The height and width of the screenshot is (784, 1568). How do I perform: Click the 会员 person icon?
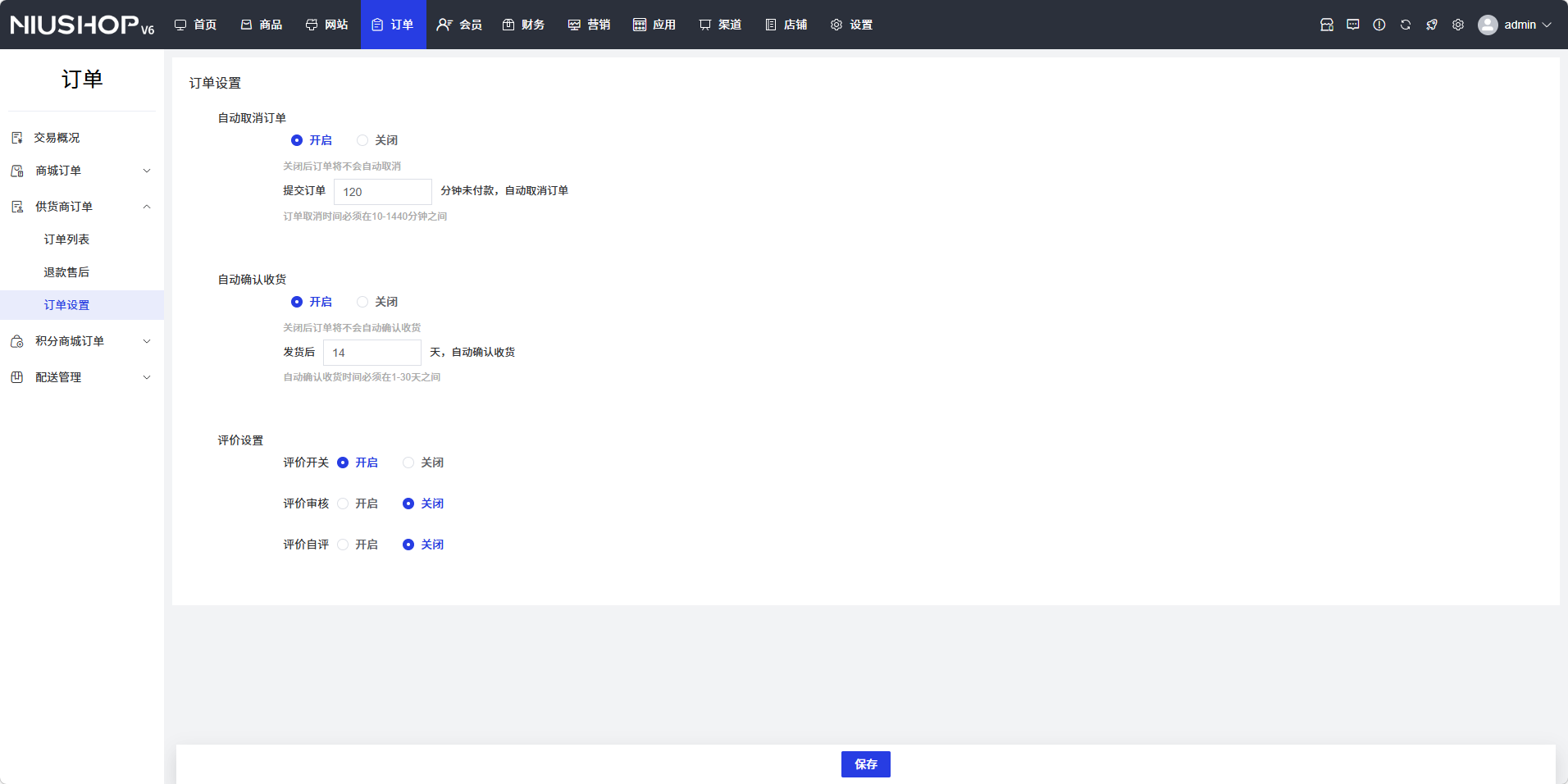pos(444,25)
